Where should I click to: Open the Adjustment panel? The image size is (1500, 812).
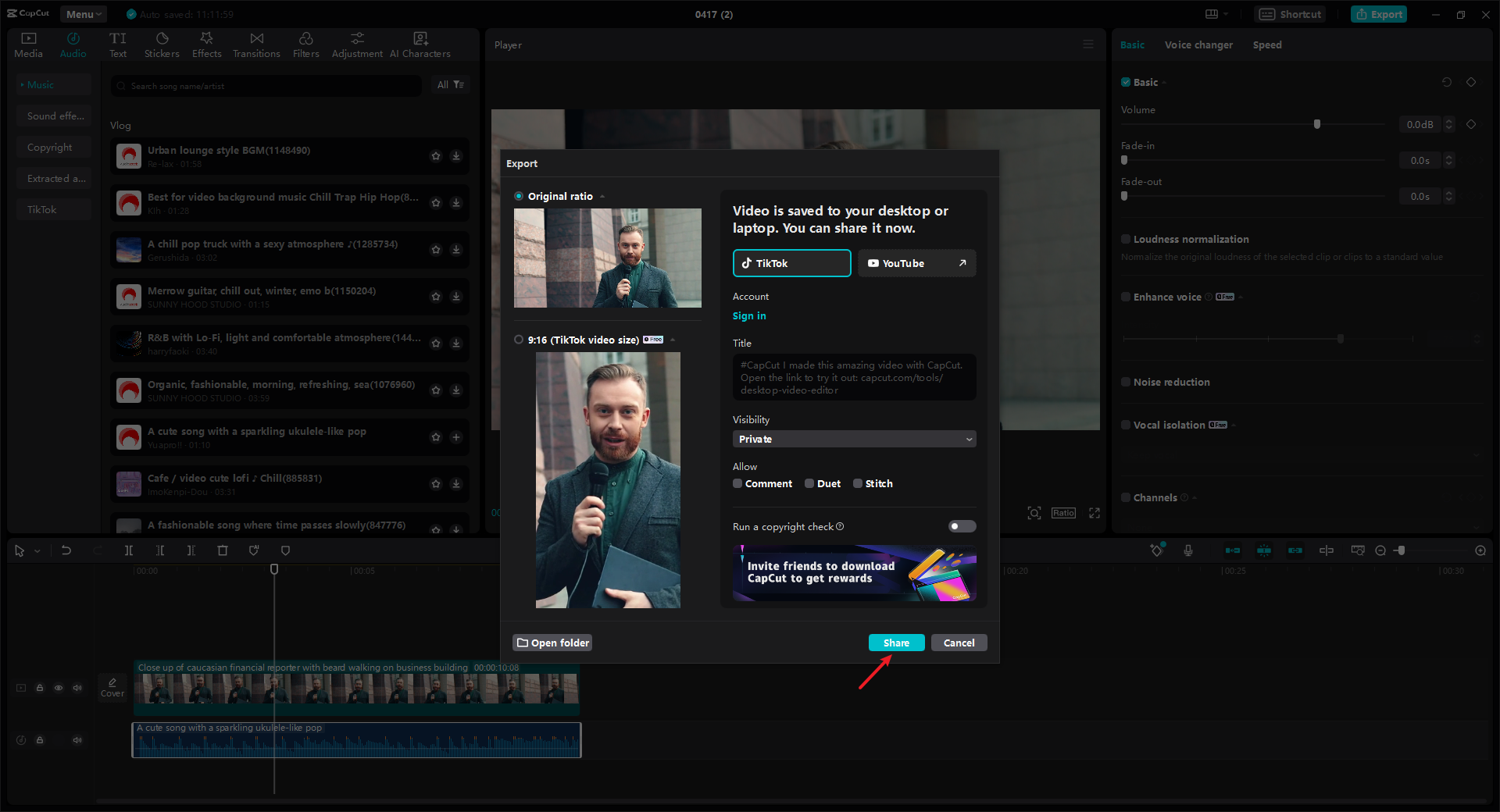pos(357,45)
